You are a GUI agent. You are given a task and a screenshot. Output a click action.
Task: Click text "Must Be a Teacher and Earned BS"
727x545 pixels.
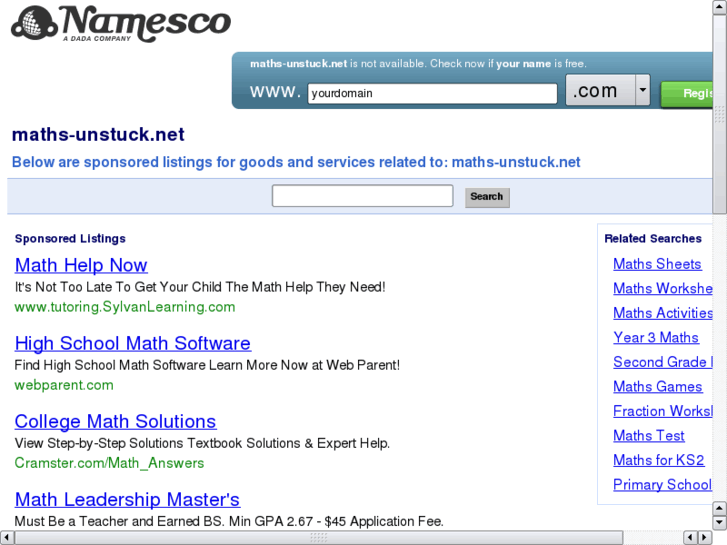click(x=119, y=521)
